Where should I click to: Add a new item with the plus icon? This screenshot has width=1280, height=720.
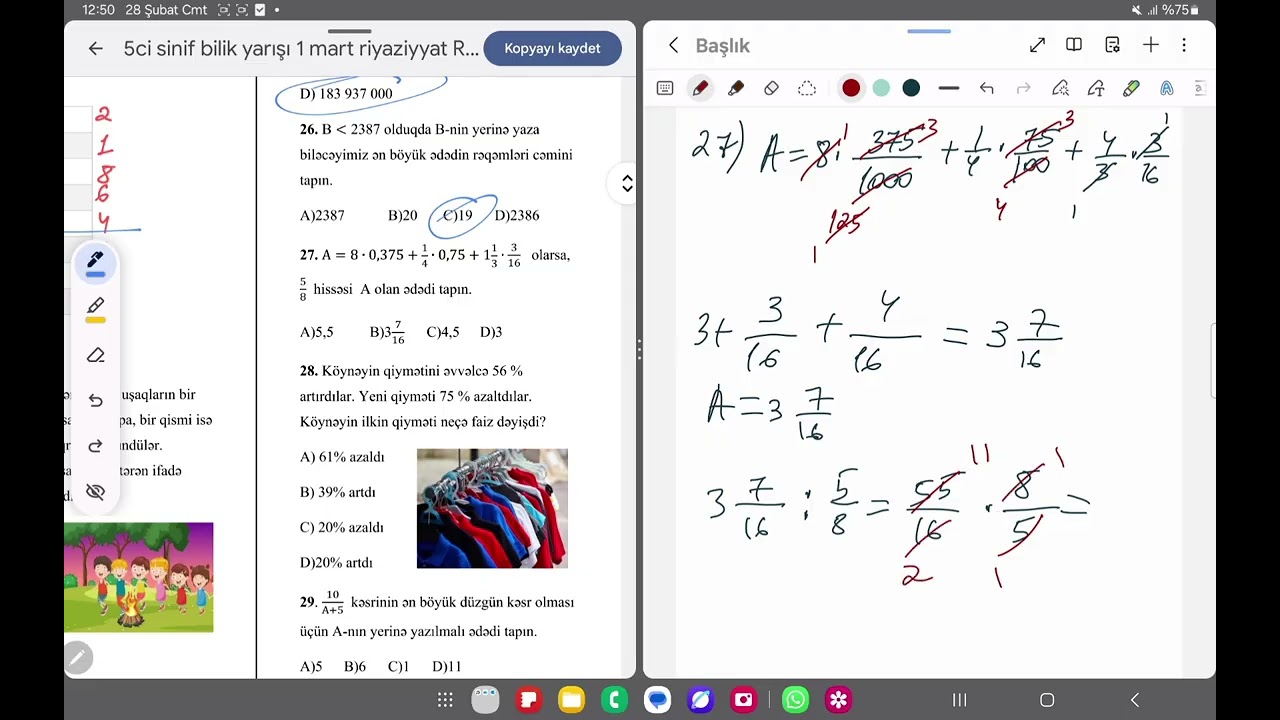1151,45
